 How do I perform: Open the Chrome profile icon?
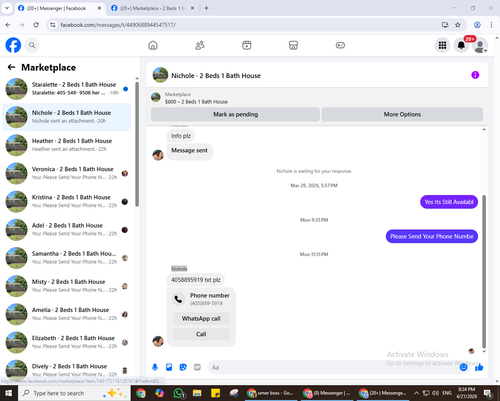pos(477,25)
